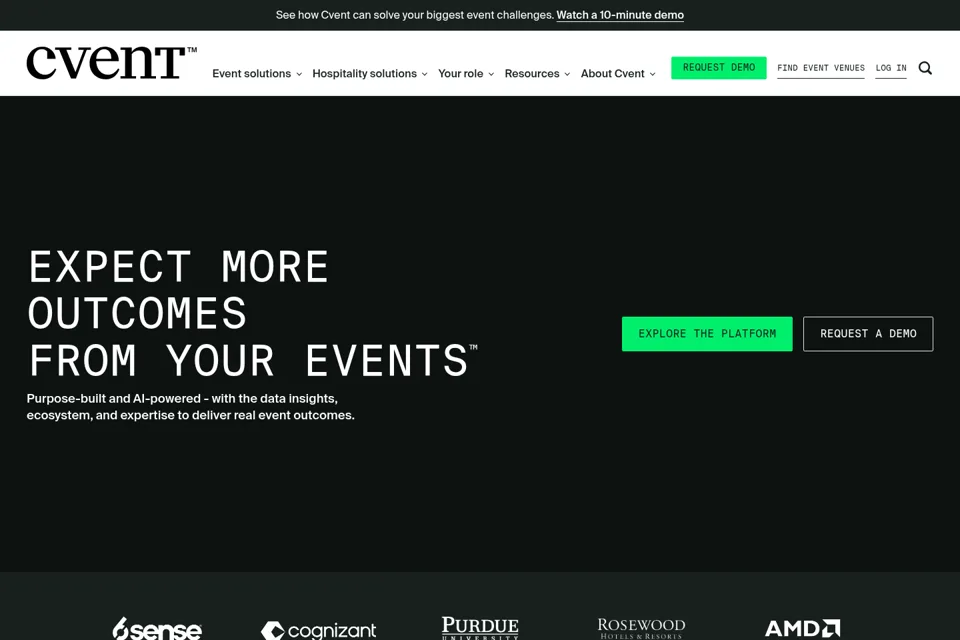
Task: Click Explore the Platform button
Action: click(x=707, y=334)
